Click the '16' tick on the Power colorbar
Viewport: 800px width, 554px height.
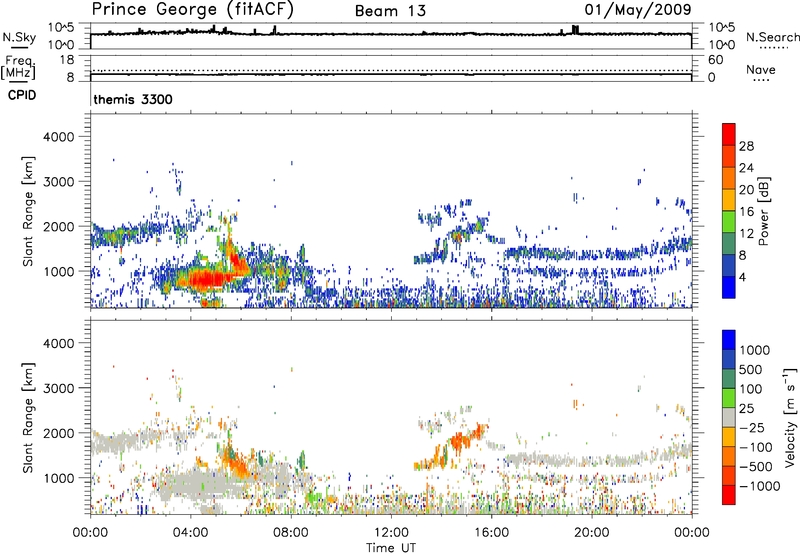pos(746,211)
